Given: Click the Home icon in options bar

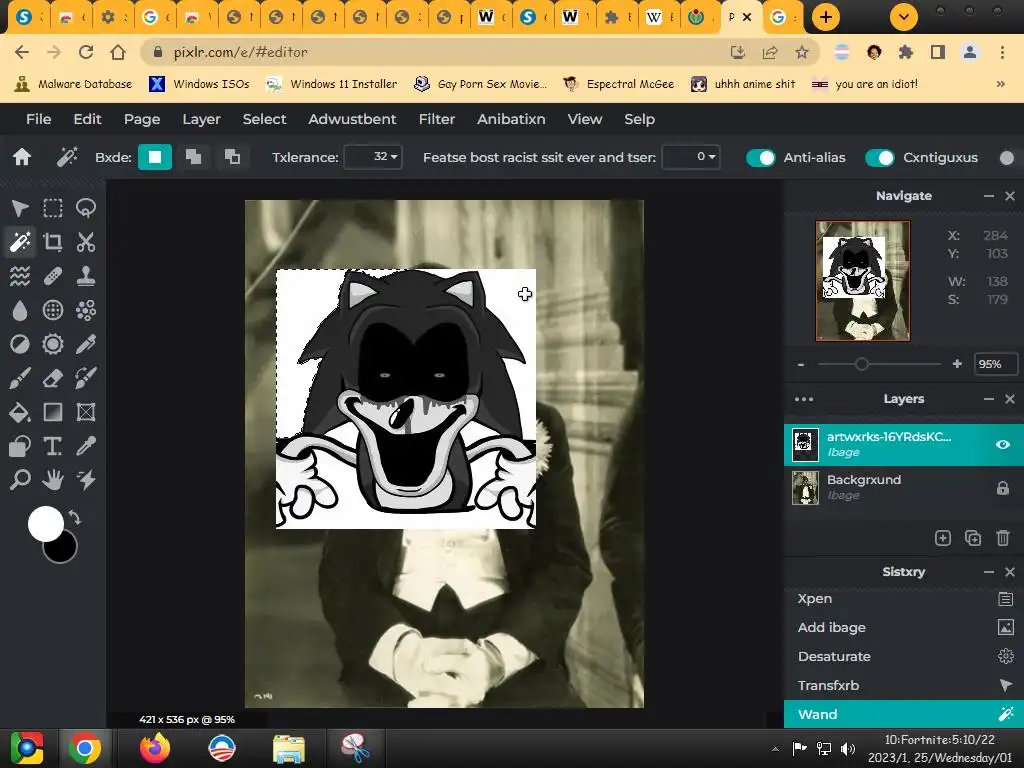Looking at the screenshot, I should pyautogui.click(x=22, y=157).
